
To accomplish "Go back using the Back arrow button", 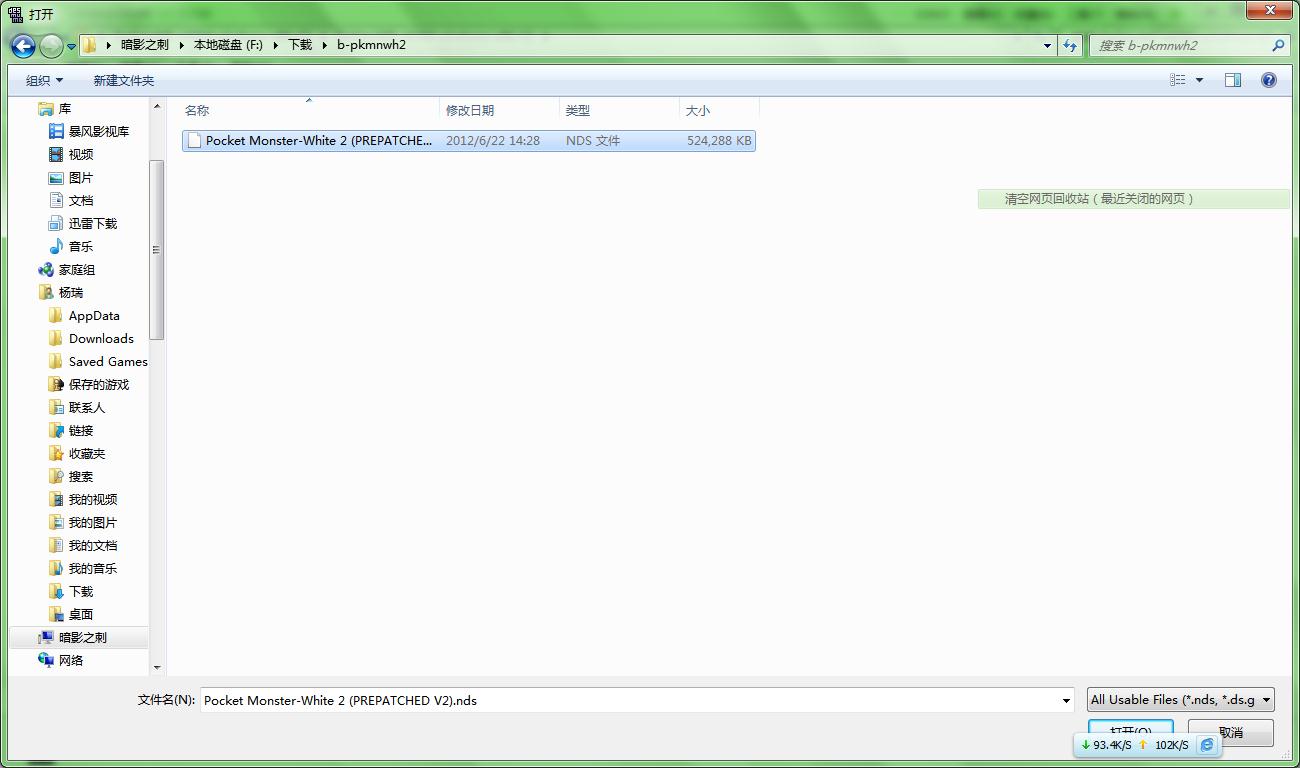I will (23, 46).
